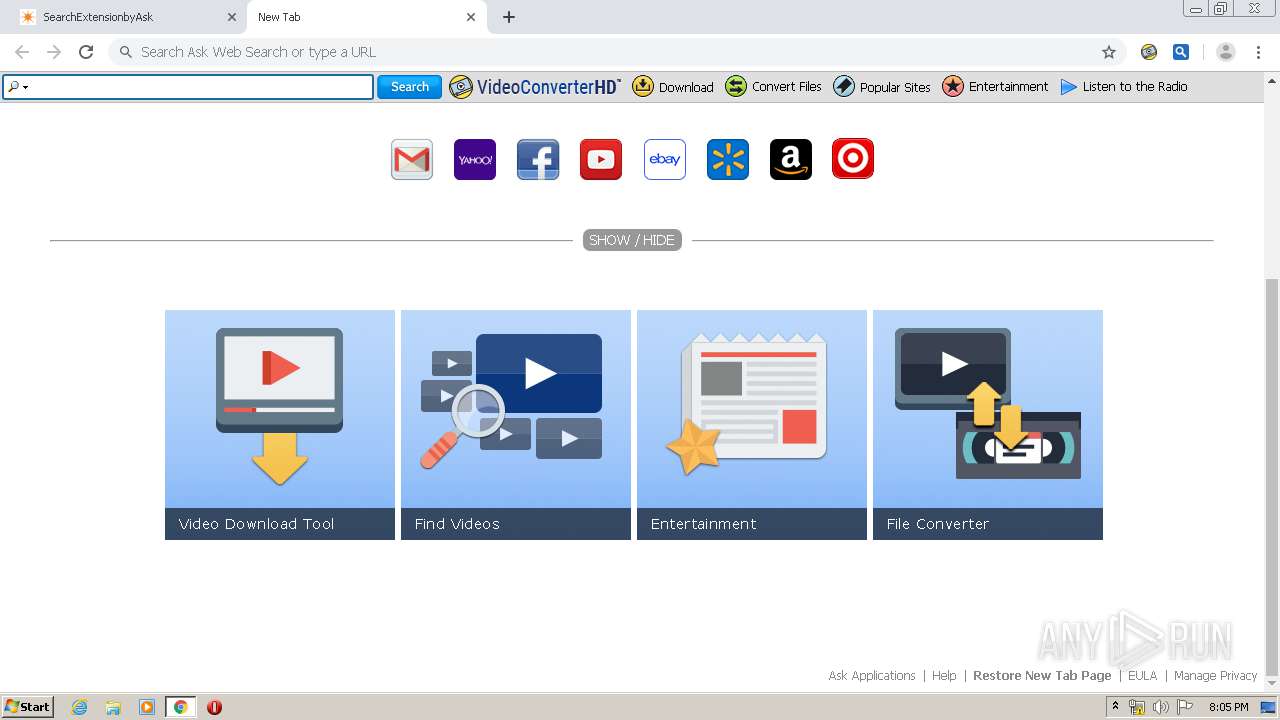Screen dimensions: 1280x720
Task: Click Listen to the Radio
Action: click(x=1124, y=87)
